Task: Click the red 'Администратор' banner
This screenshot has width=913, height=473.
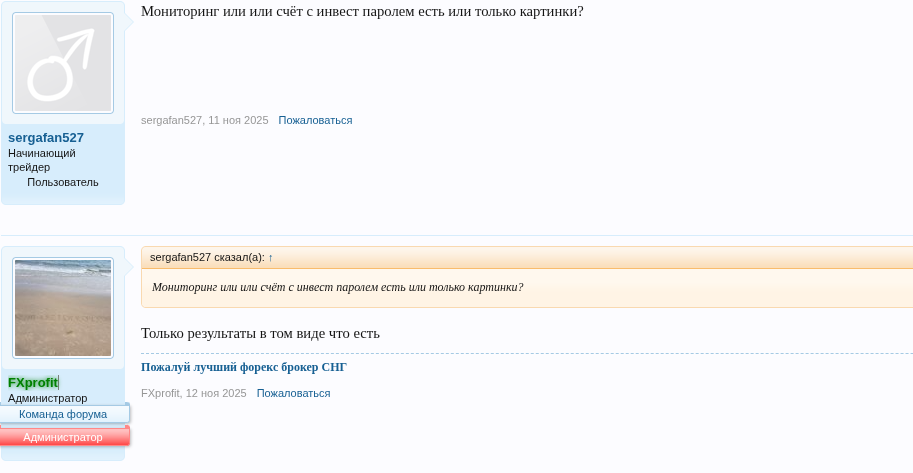Action: tap(63, 437)
